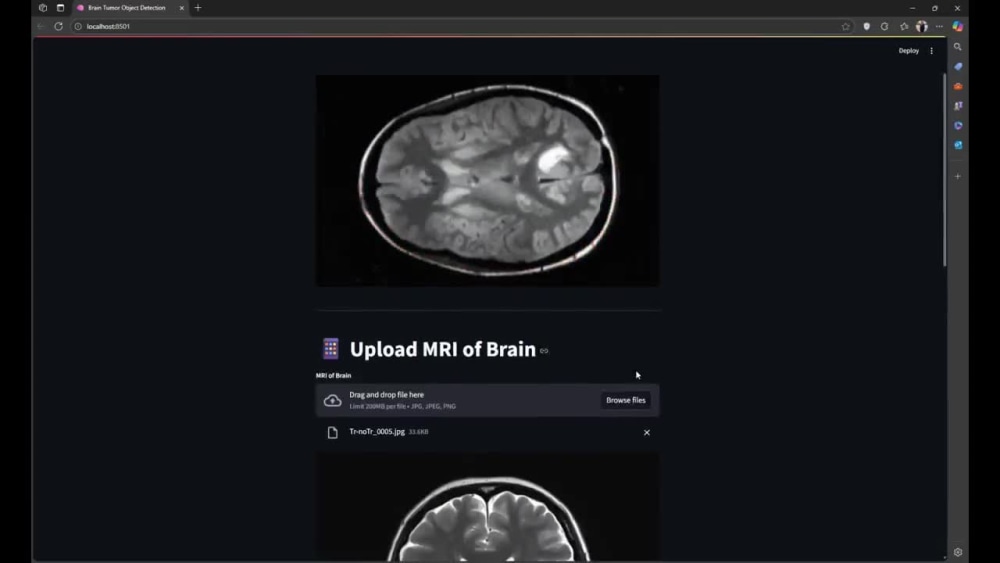Open the Copilot icon in toolbar
This screenshot has width=1000, height=563.
pos(957,26)
